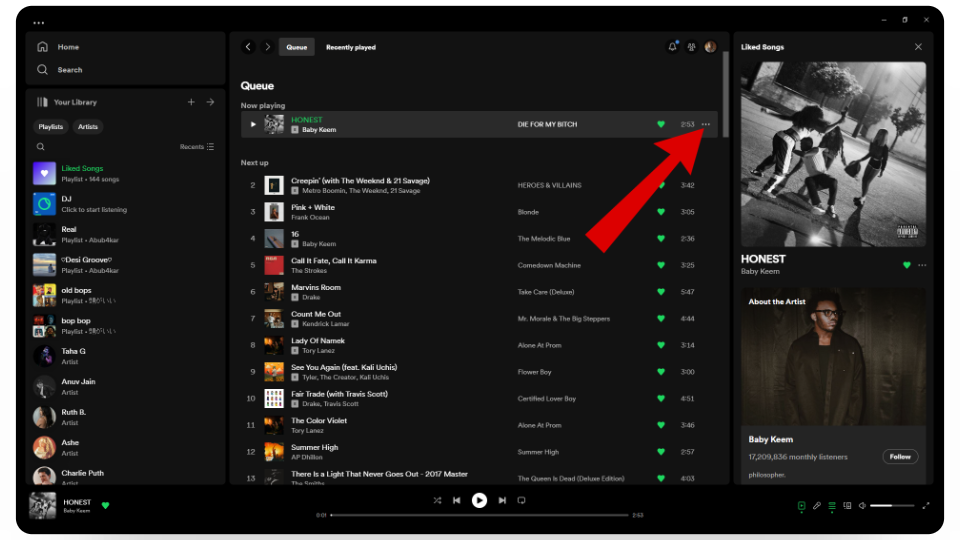The image size is (960, 540).
Task: Open Friend Activity icon
Action: pyautogui.click(x=691, y=47)
